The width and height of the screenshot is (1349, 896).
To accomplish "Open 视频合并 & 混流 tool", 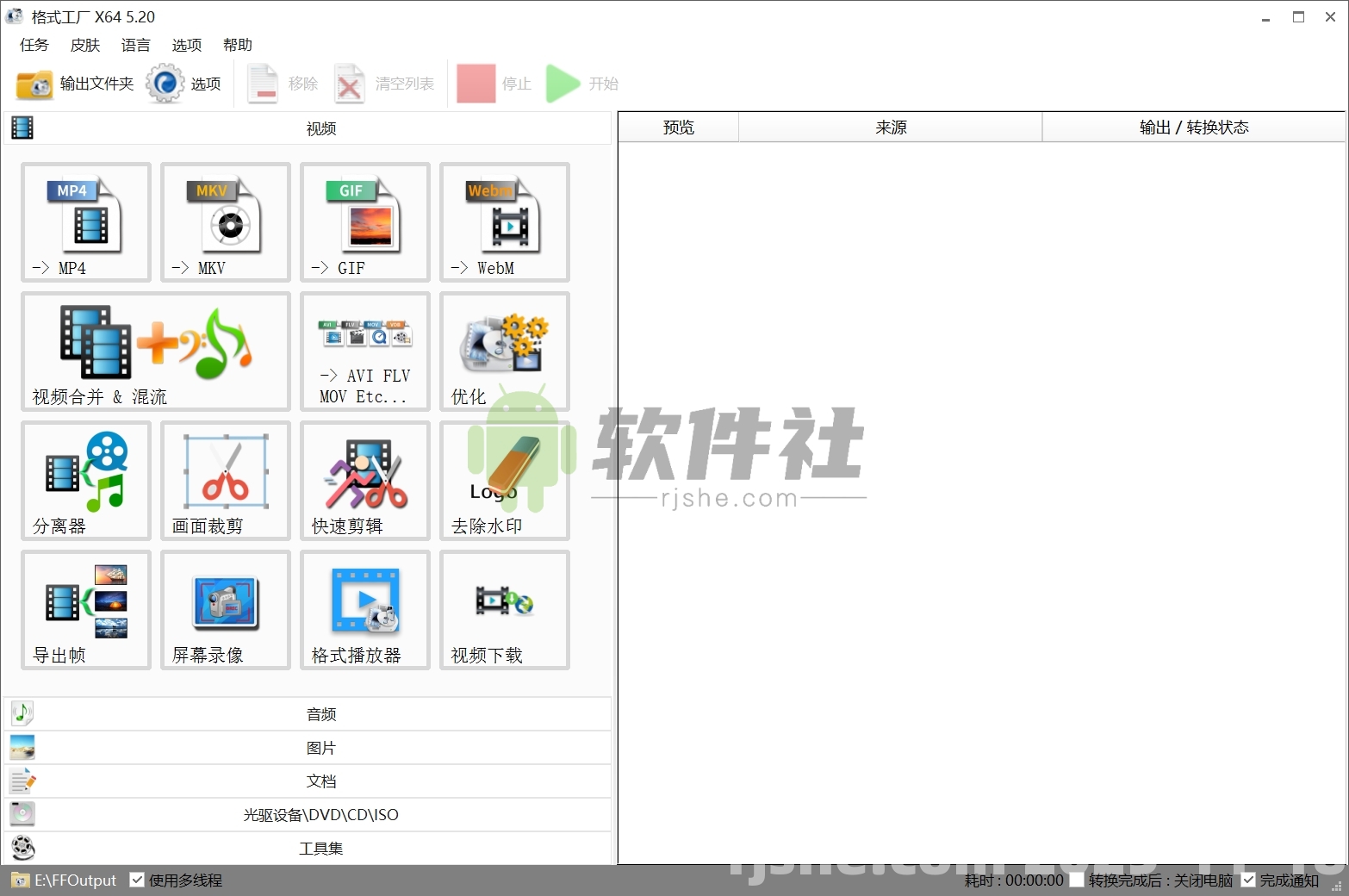I will 154,352.
